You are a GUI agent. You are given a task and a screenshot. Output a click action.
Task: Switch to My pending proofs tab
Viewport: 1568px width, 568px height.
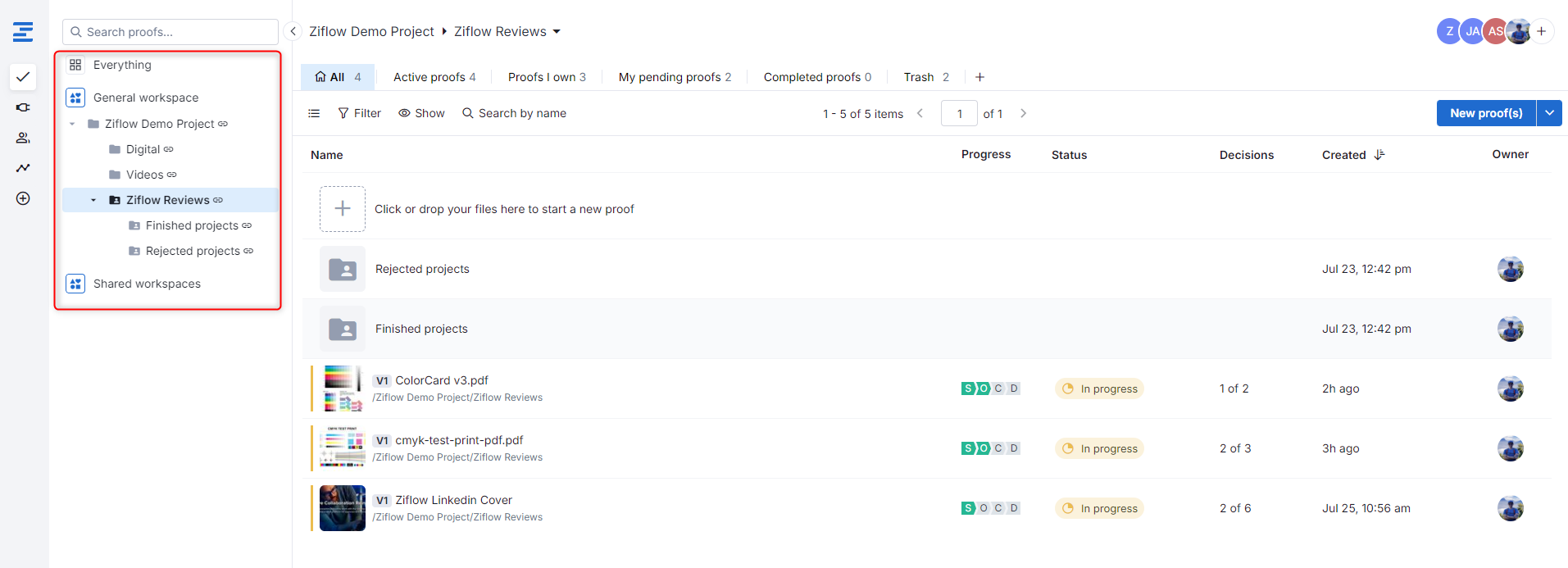coord(675,77)
